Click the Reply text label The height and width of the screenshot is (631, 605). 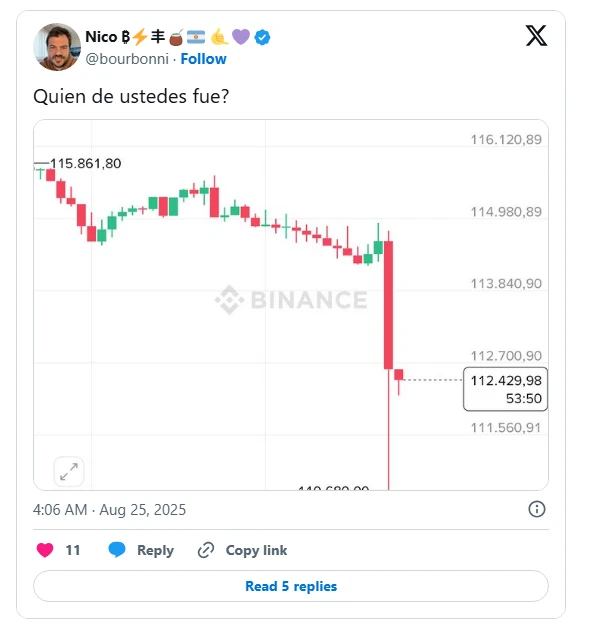click(155, 550)
